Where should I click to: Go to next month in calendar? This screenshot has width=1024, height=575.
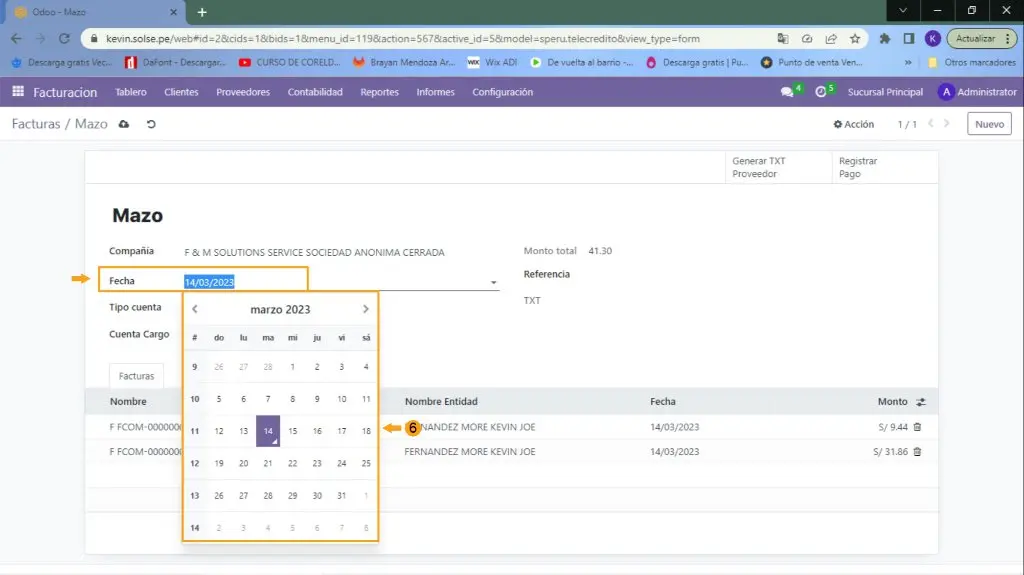366,310
